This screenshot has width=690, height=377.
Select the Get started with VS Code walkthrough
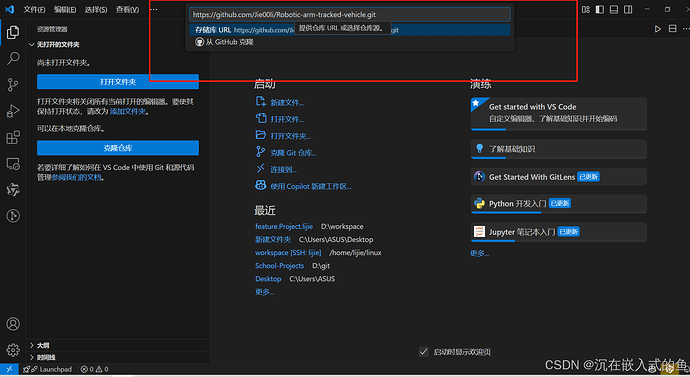558,113
